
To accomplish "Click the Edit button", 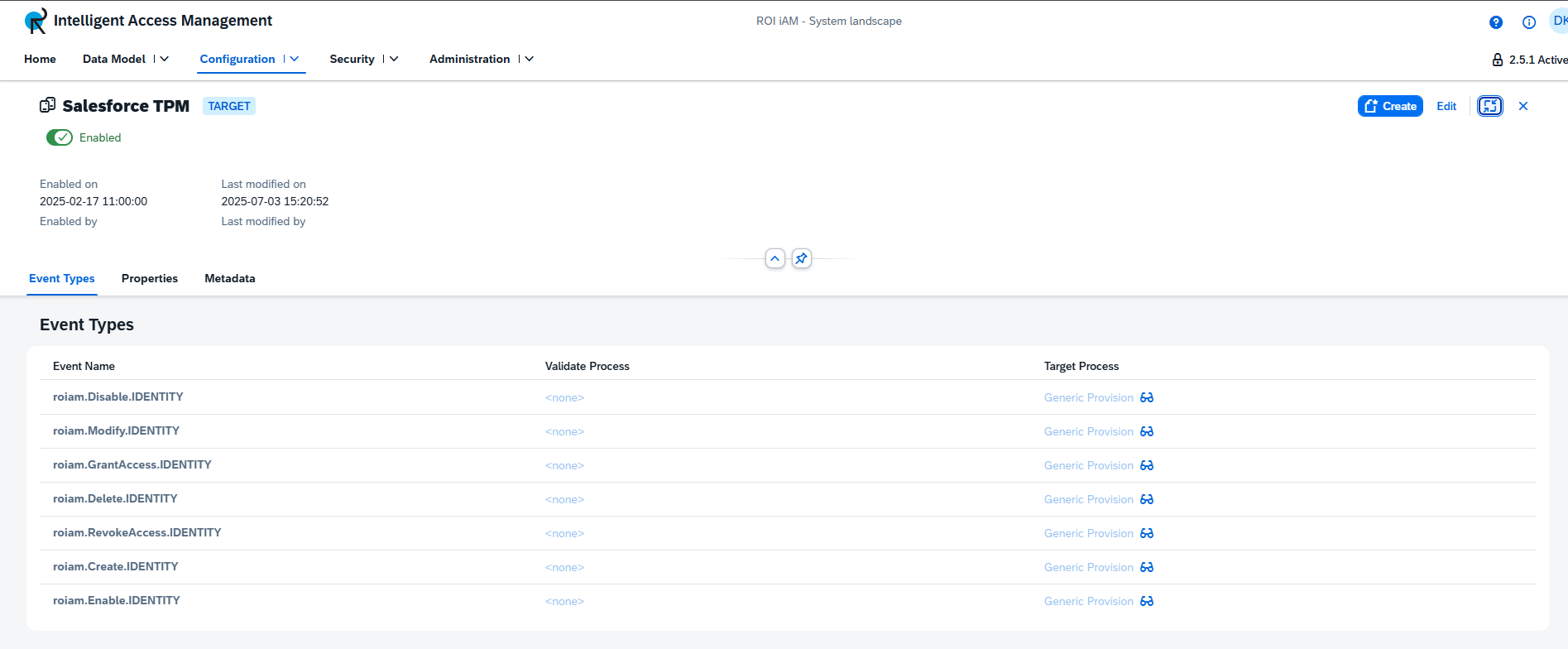I will (x=1446, y=106).
